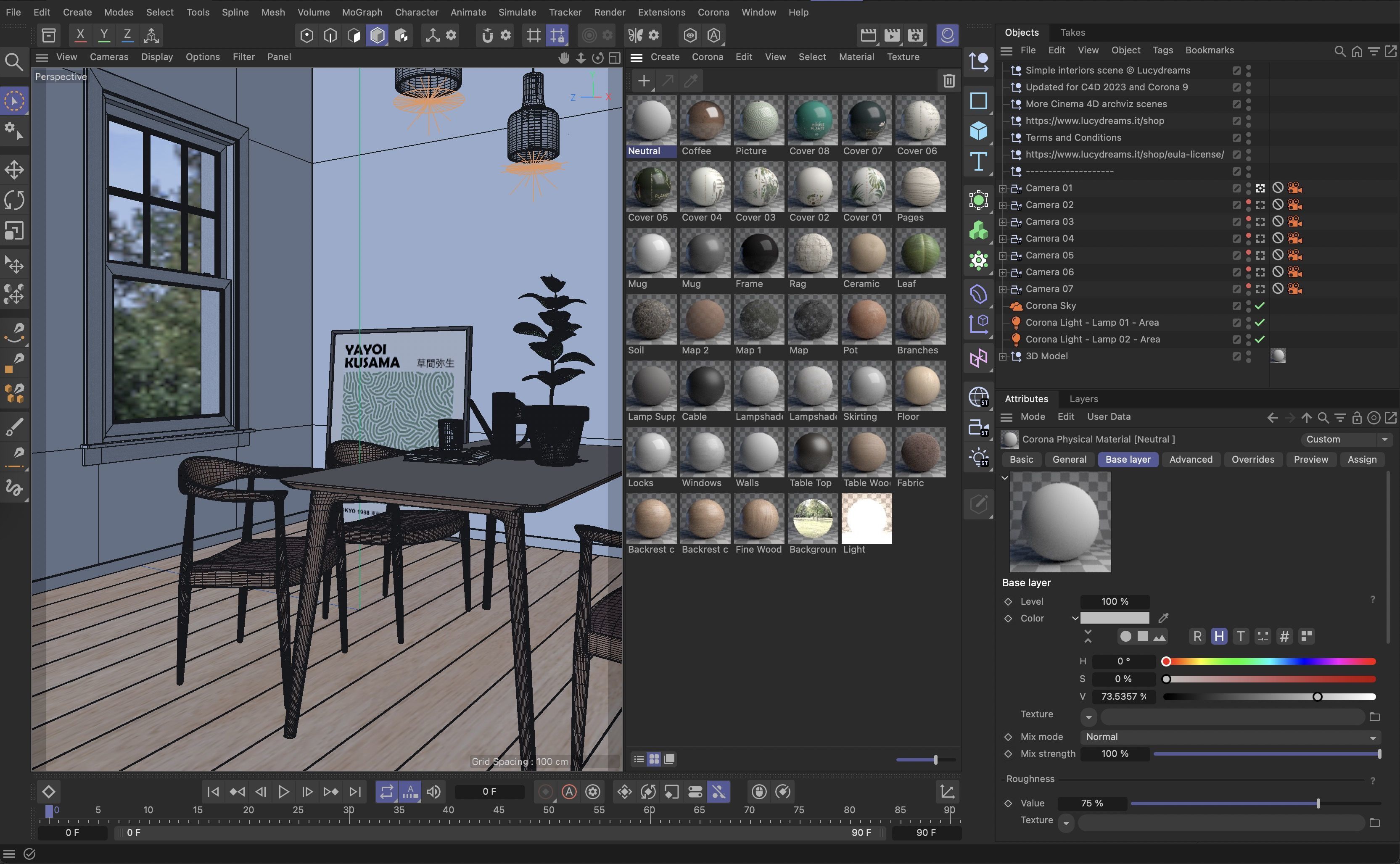
Task: Open the Custom material preset dropdown
Action: pyautogui.click(x=1346, y=440)
